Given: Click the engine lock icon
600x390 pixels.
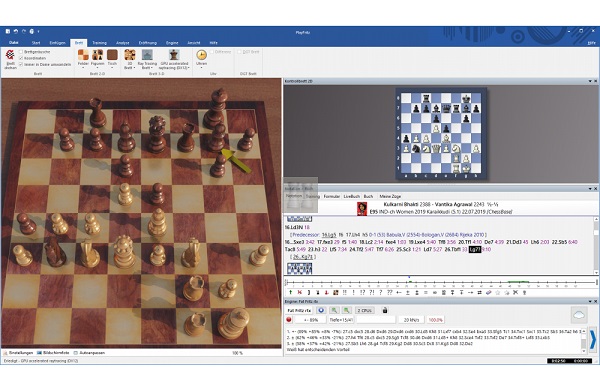Looking at the screenshot, I should 385,310.
